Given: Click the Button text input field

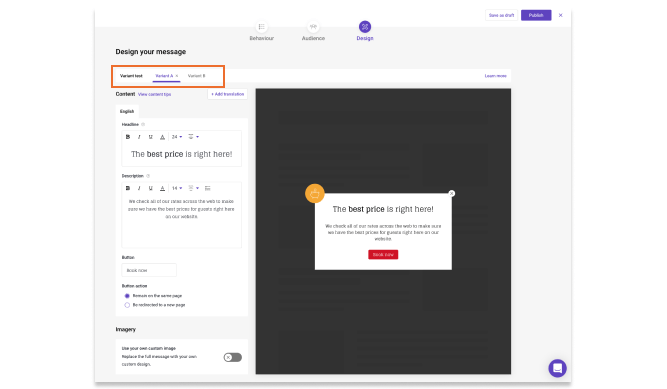Looking at the screenshot, I should (x=149, y=270).
